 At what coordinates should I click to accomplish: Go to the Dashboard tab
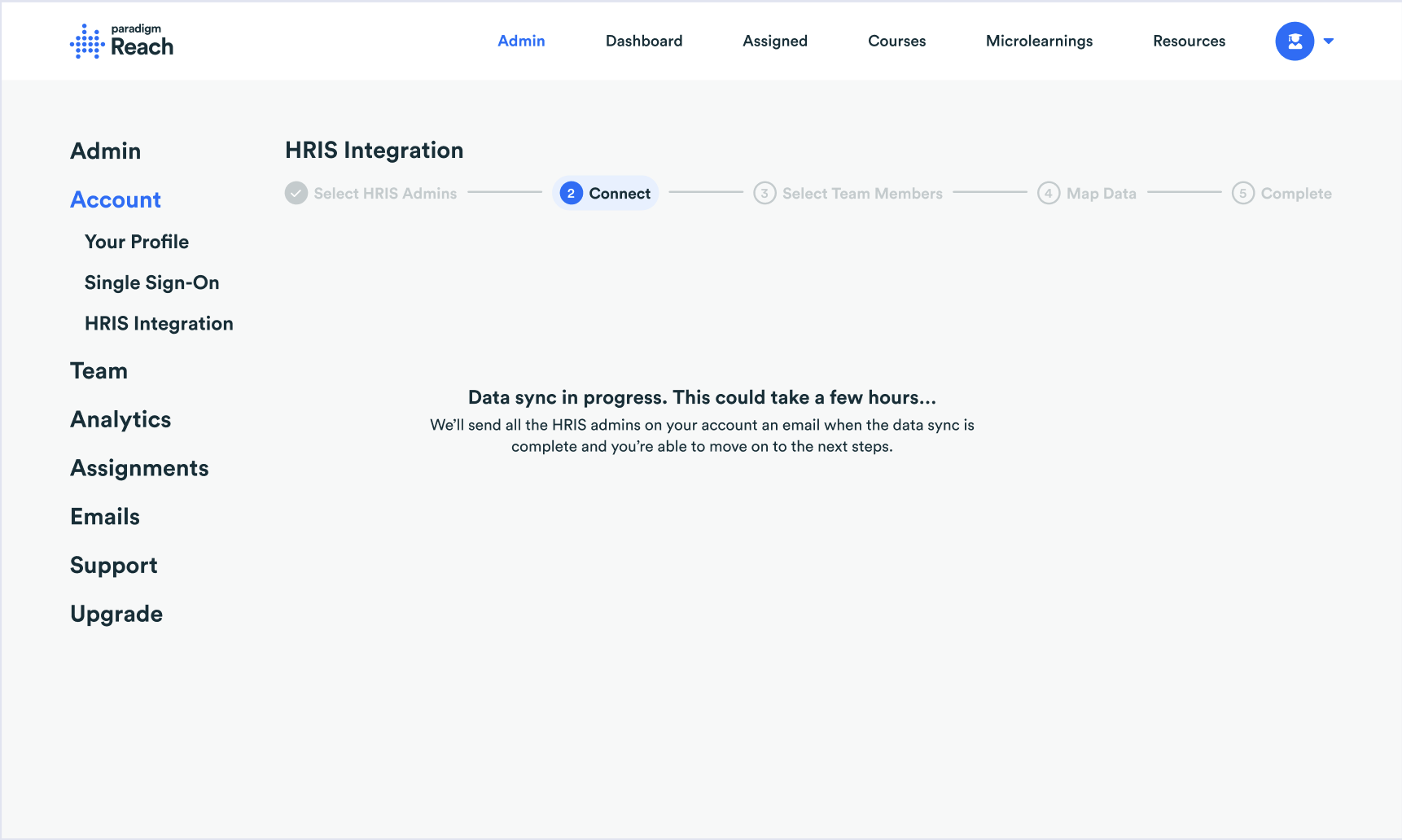pos(644,41)
